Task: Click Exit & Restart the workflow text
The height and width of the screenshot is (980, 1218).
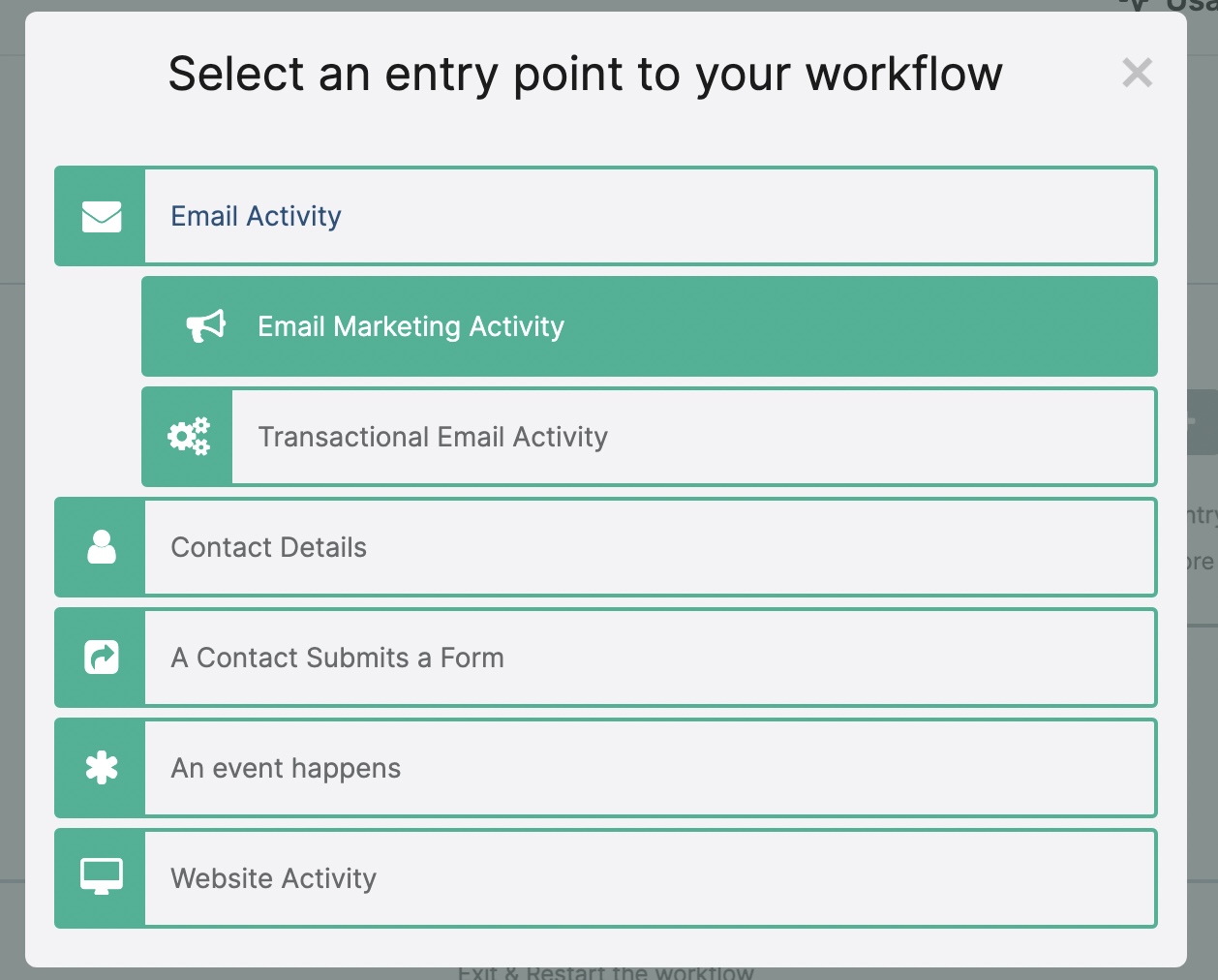Action: coord(605,972)
